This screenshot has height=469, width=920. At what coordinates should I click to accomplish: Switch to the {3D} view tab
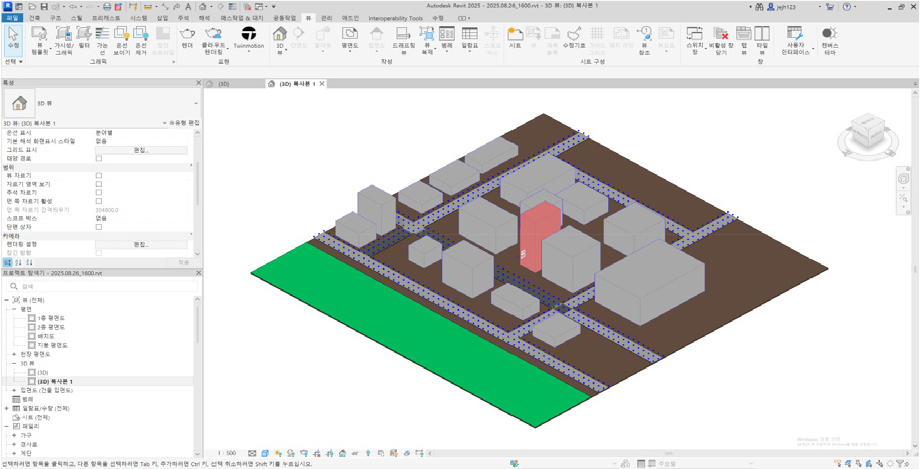tap(224, 84)
